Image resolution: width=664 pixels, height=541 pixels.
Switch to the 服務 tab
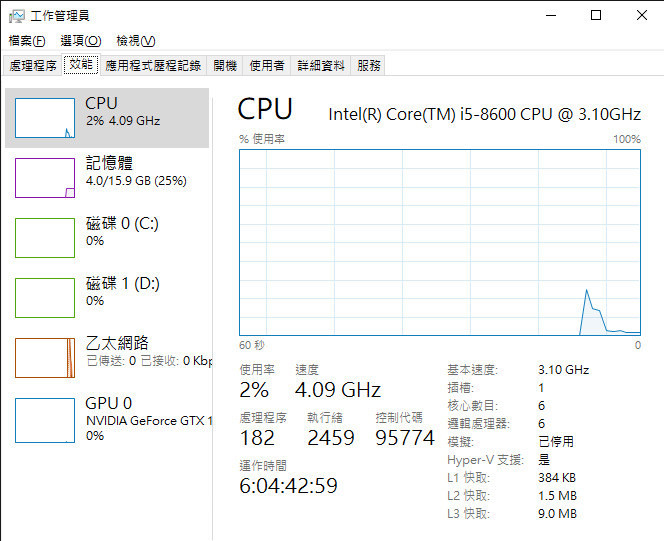pyautogui.click(x=369, y=65)
